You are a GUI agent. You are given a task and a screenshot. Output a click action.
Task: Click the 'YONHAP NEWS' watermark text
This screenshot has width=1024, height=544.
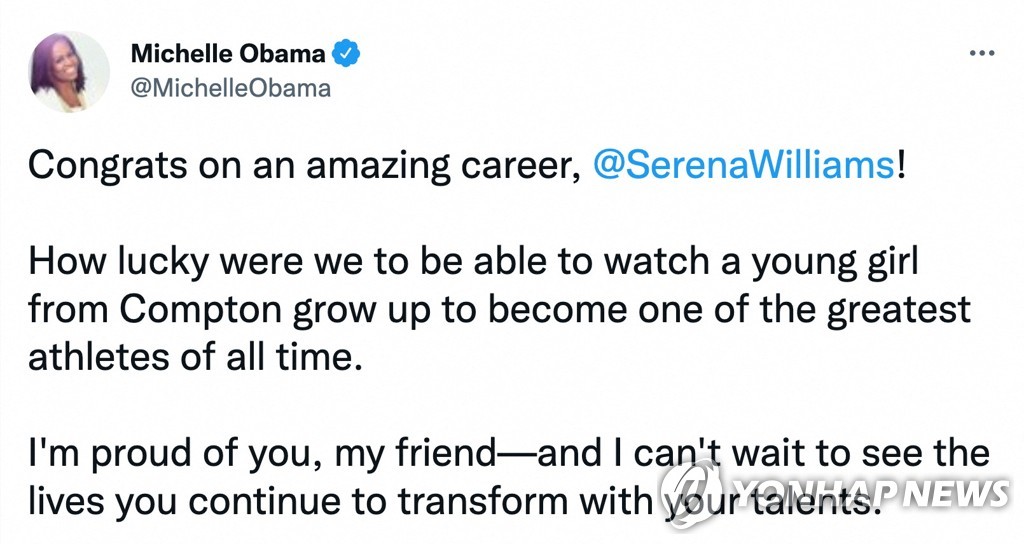871,493
